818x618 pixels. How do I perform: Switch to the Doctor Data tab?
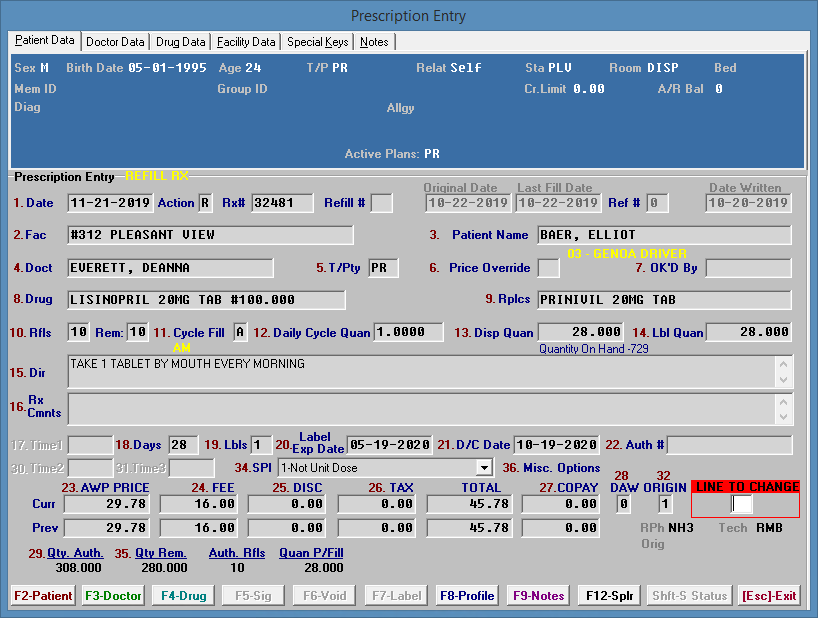click(115, 42)
